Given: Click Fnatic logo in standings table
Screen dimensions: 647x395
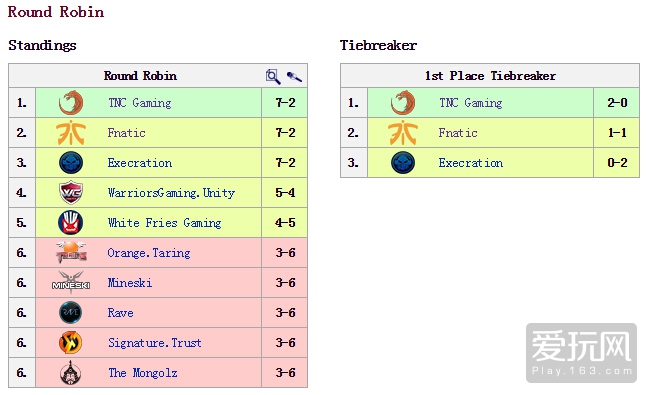Looking at the screenshot, I should click(x=71, y=132).
